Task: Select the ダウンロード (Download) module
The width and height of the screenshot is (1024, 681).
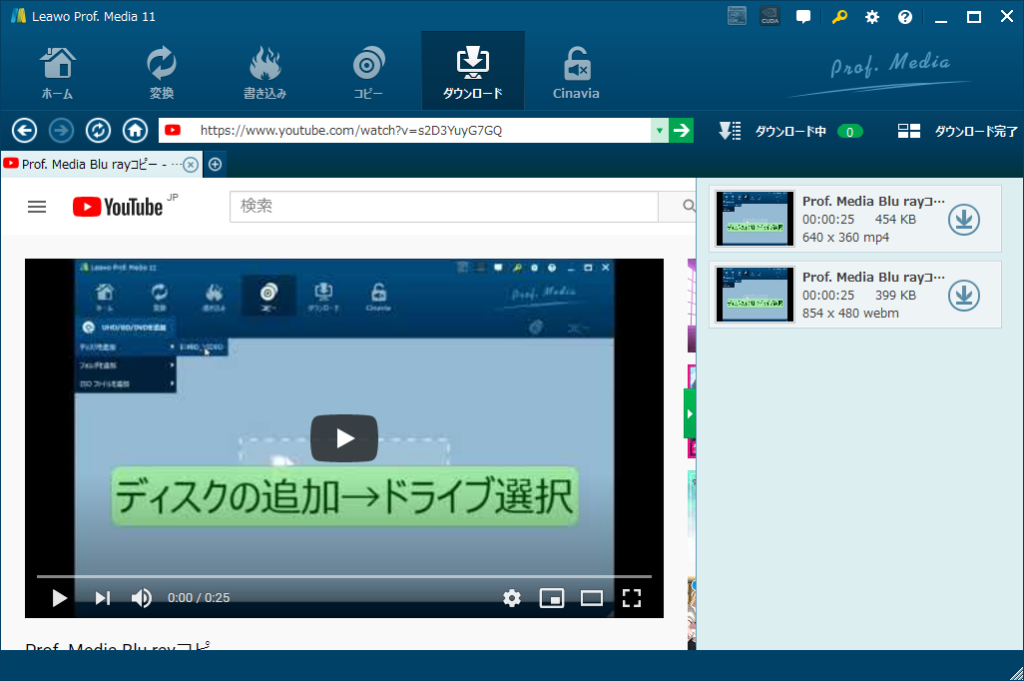Action: pyautogui.click(x=473, y=72)
